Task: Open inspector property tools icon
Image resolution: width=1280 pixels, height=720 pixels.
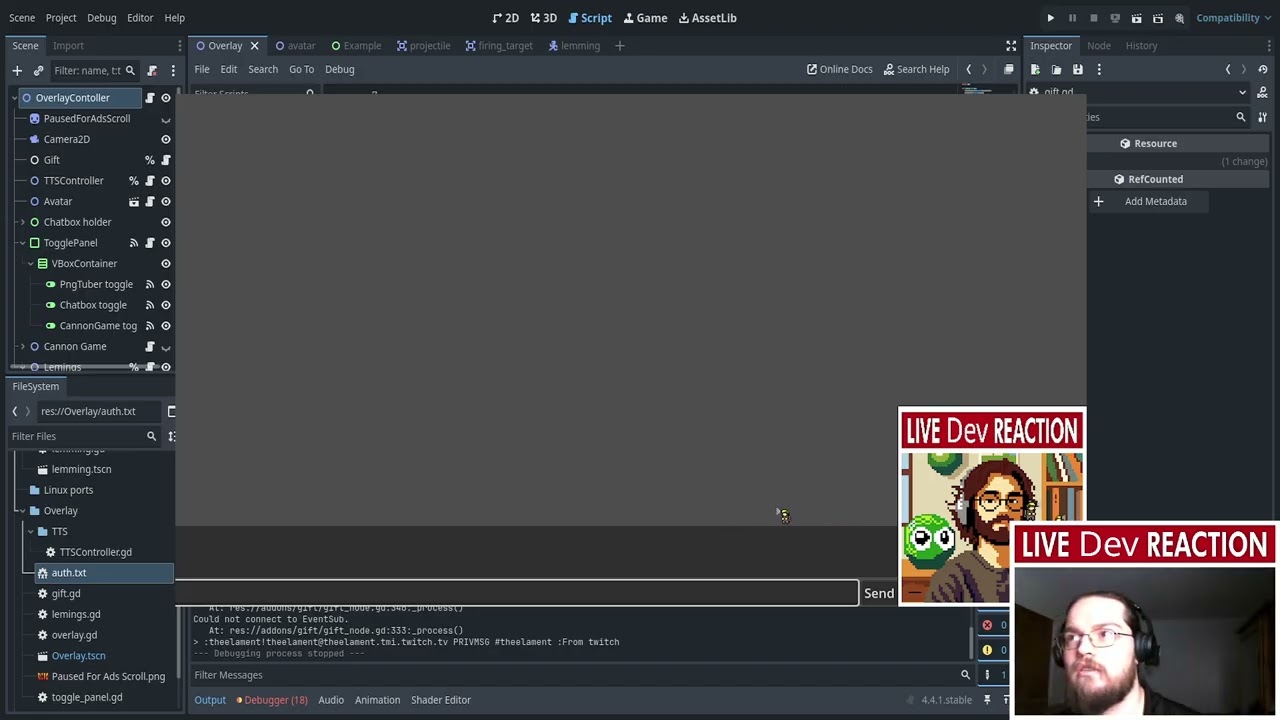Action: pos(1262,117)
